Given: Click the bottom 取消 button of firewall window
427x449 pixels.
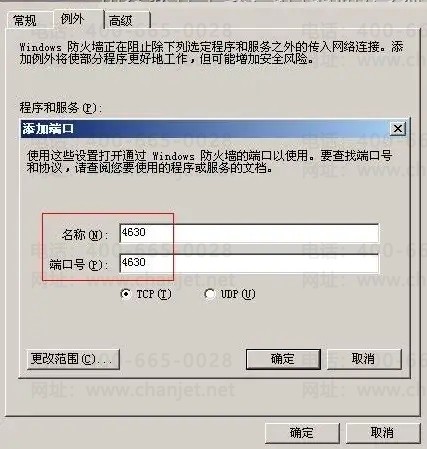Looking at the screenshot, I should tap(383, 433).
